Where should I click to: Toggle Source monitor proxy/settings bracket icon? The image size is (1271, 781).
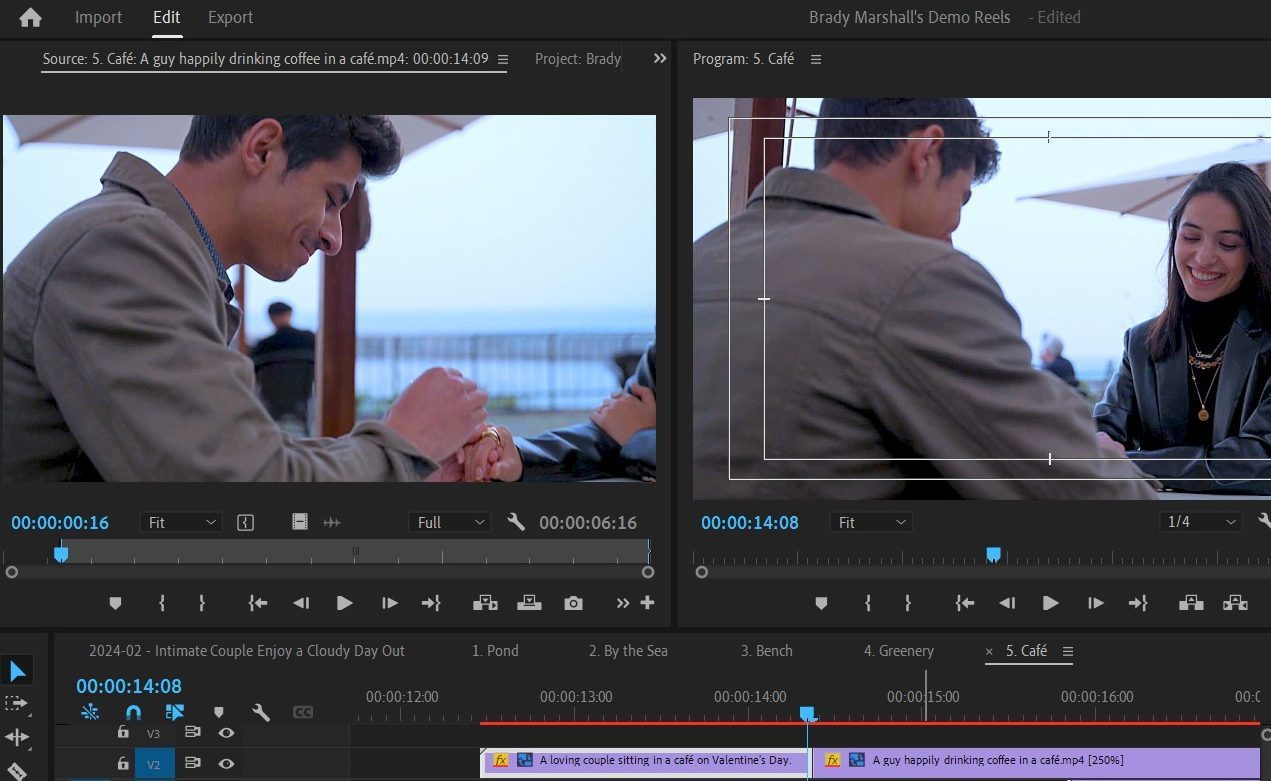246,522
